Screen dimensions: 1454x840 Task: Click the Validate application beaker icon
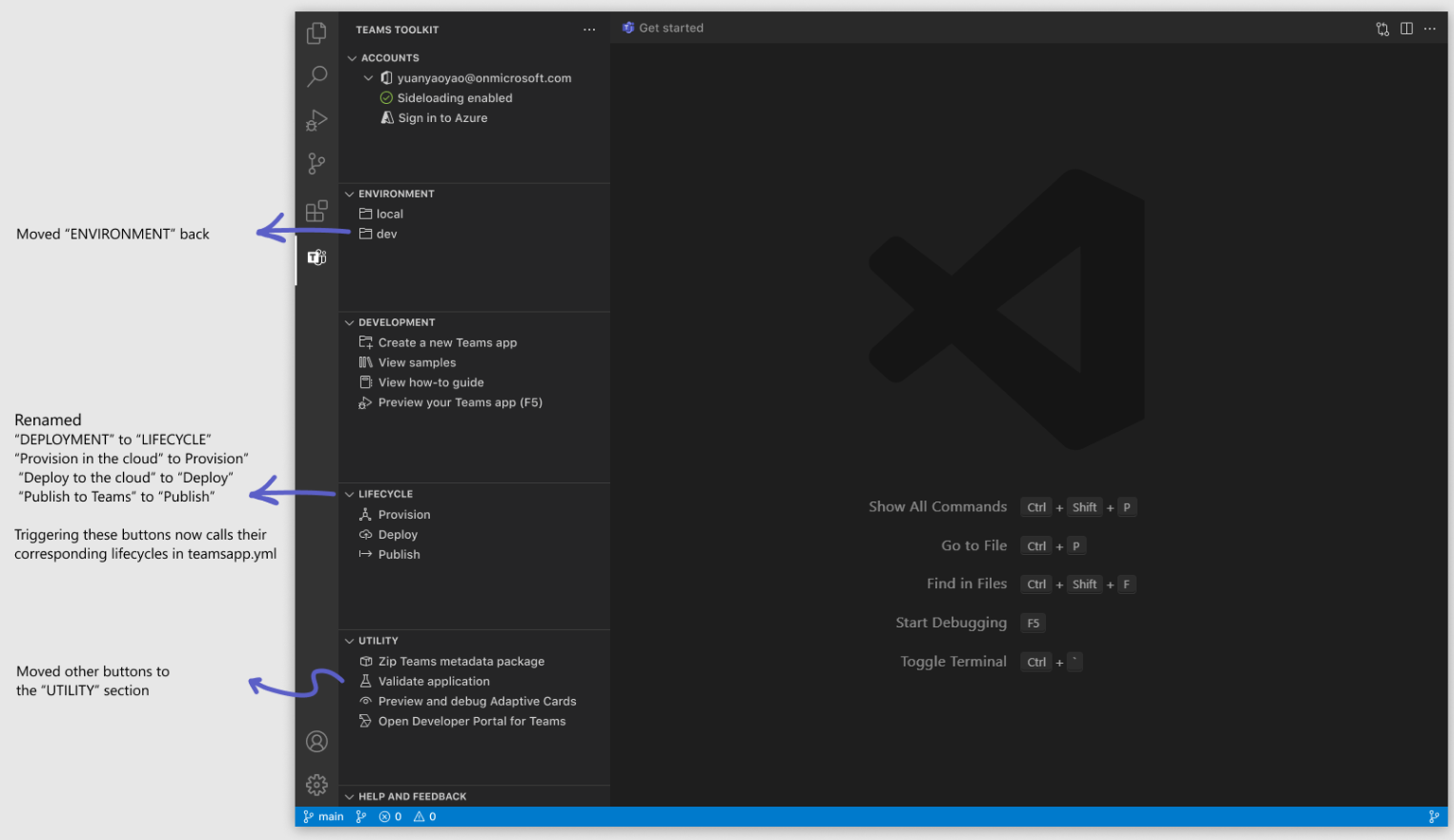pos(365,681)
